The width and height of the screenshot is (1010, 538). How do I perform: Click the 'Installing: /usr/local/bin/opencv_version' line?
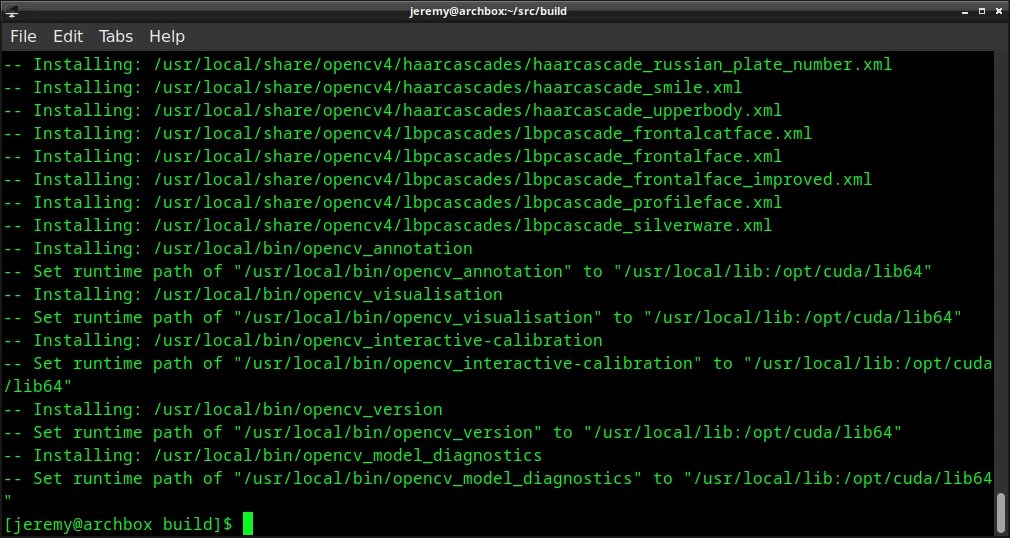(224, 410)
